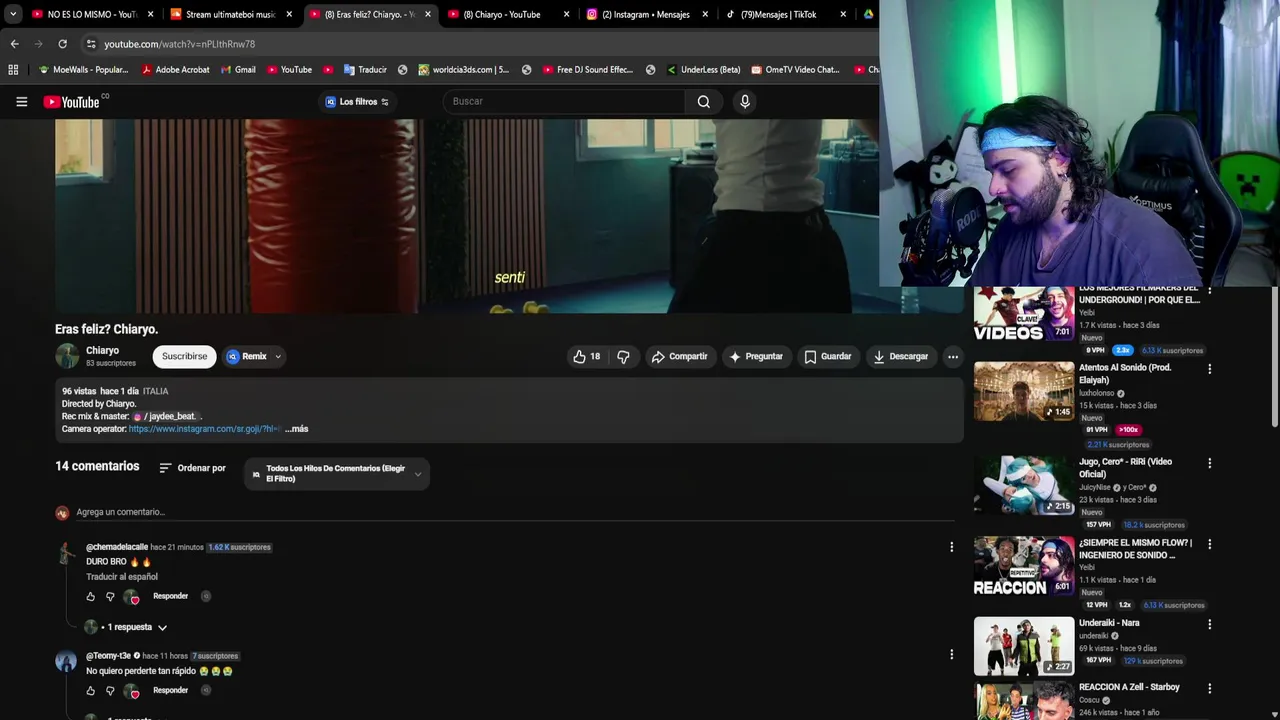This screenshot has height=720, width=1280.
Task: Reply to chemadelacalle with Responder
Action: click(x=170, y=596)
